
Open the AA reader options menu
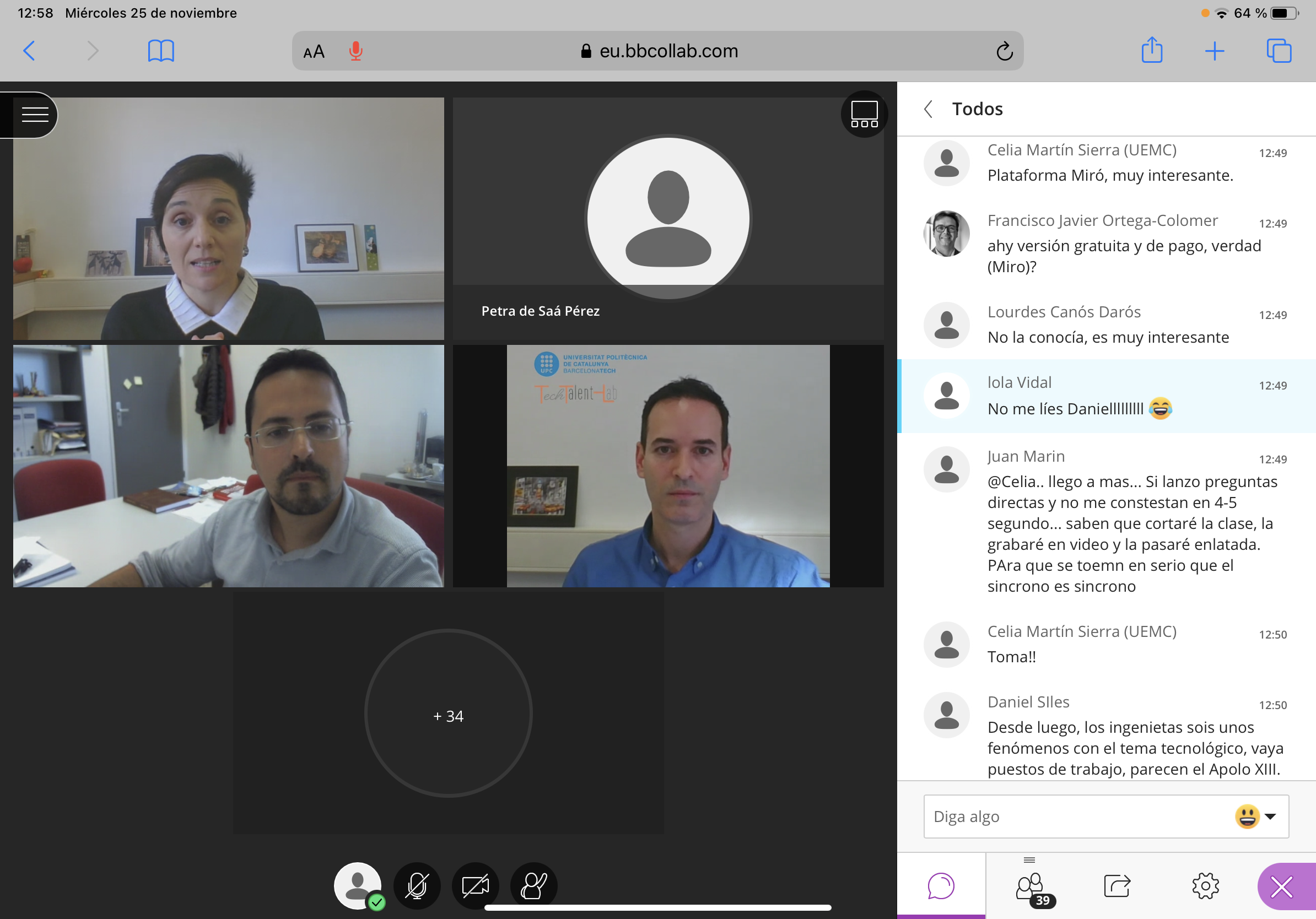pyautogui.click(x=314, y=52)
